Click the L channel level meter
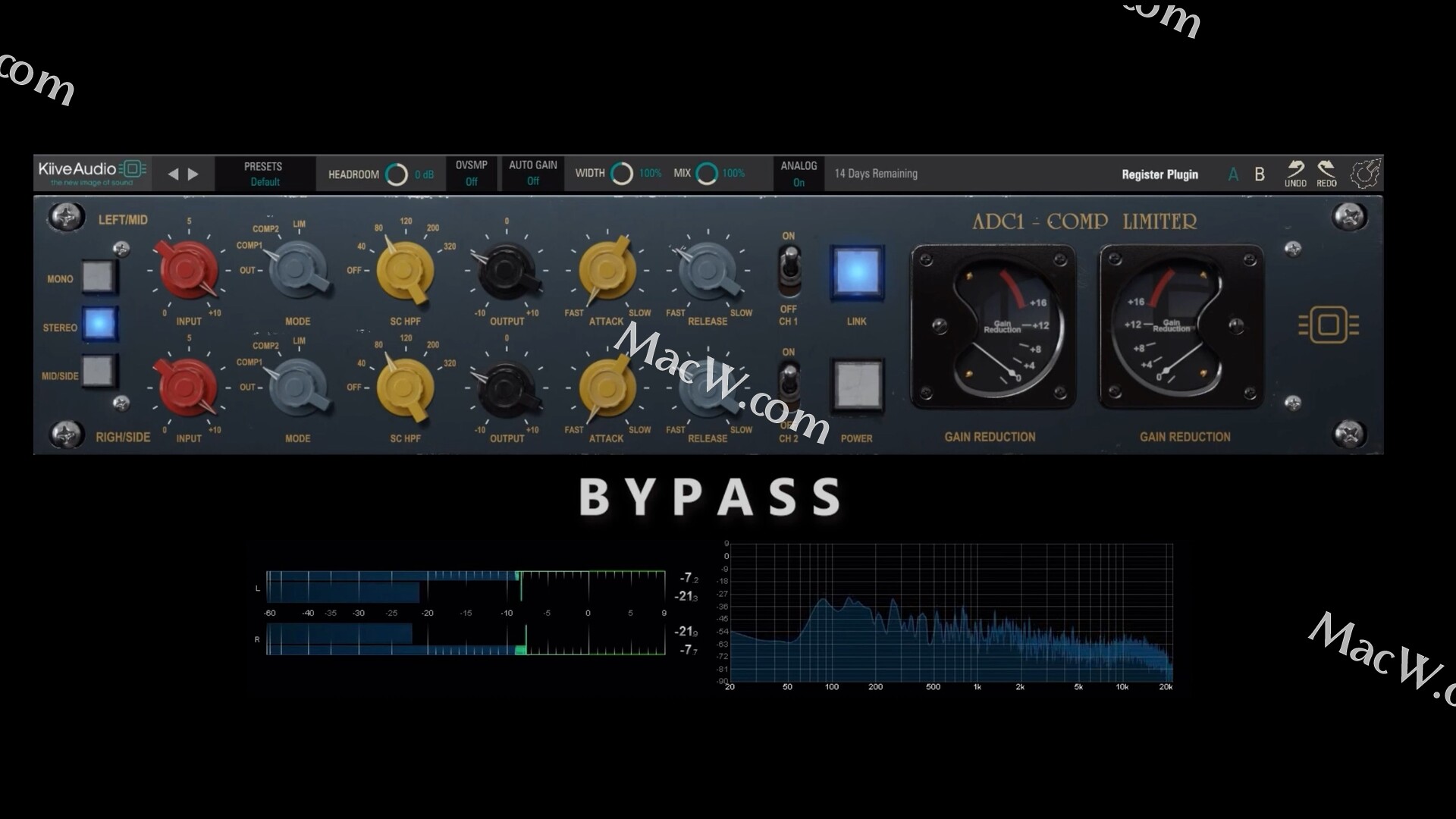 click(466, 586)
